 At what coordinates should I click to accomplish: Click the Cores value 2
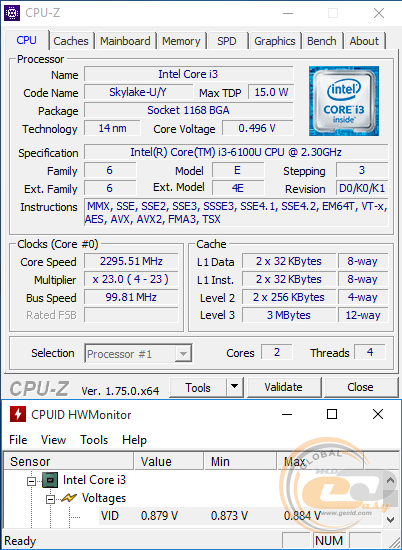point(277,352)
